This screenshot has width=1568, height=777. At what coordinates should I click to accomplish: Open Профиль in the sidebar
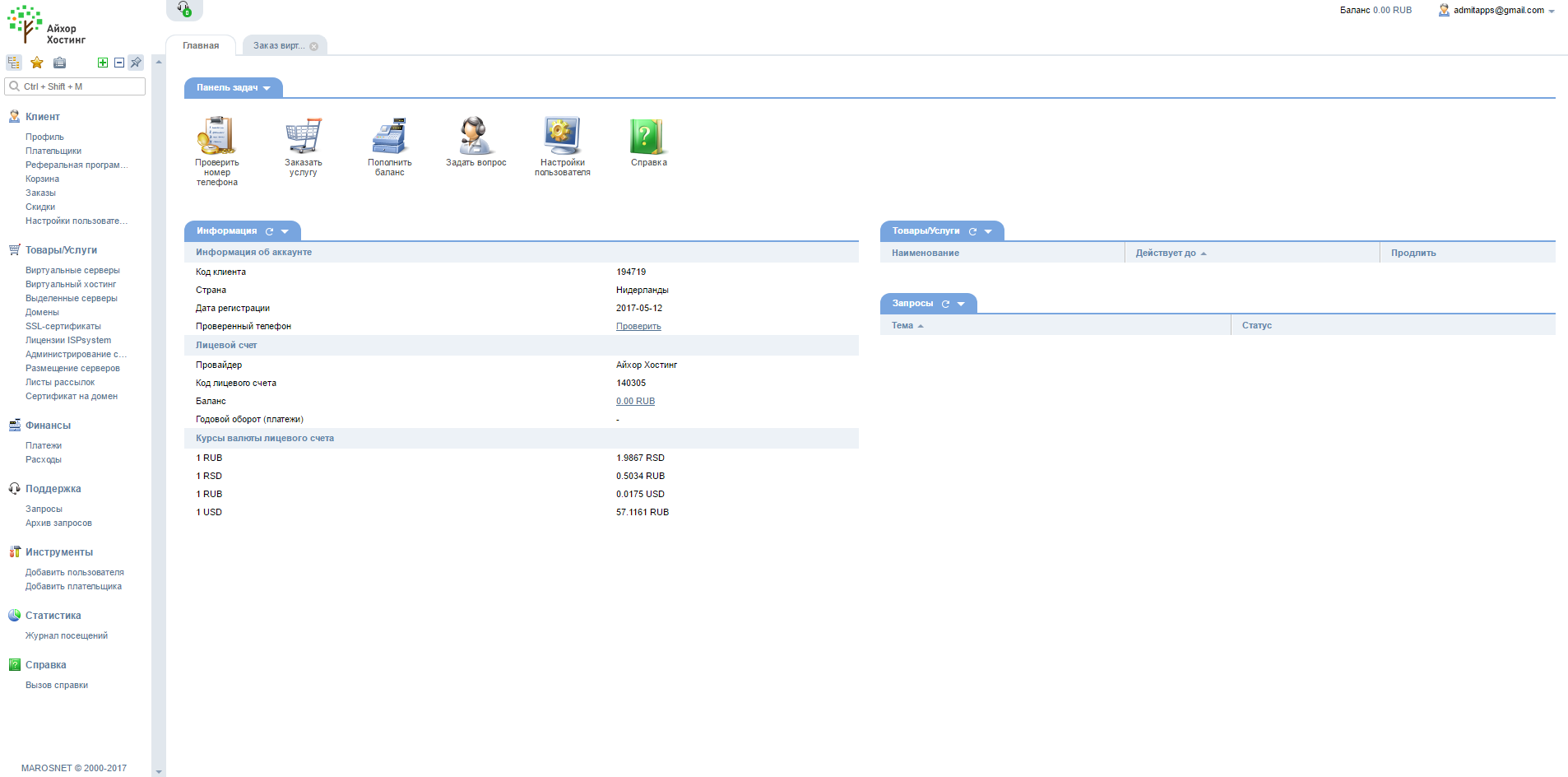coord(44,137)
